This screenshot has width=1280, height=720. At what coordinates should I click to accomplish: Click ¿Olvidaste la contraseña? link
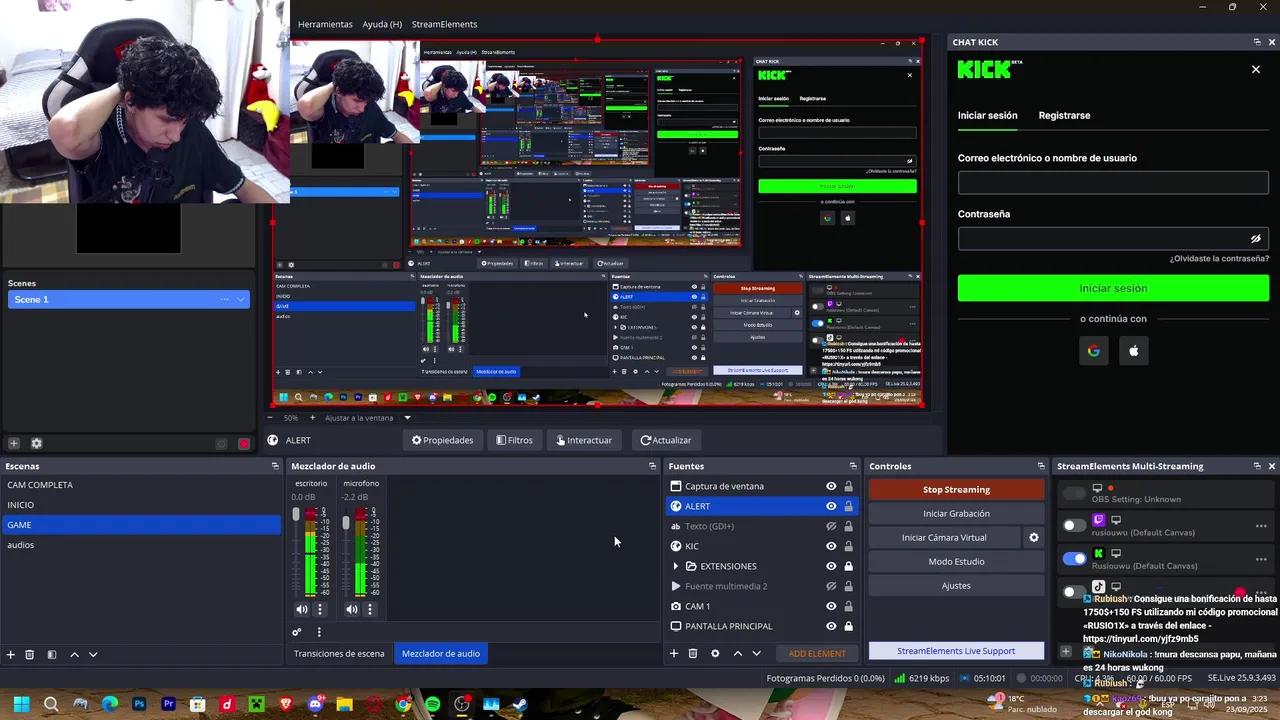1219,258
